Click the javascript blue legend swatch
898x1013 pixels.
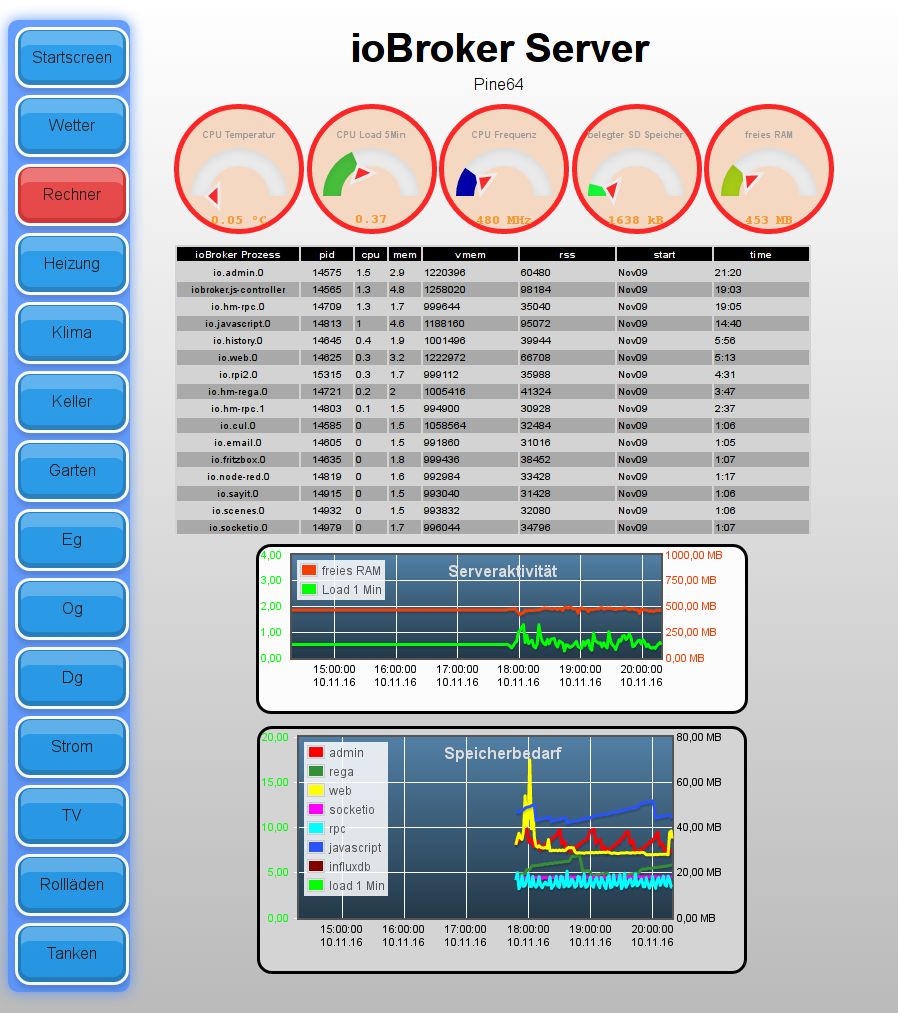point(316,847)
